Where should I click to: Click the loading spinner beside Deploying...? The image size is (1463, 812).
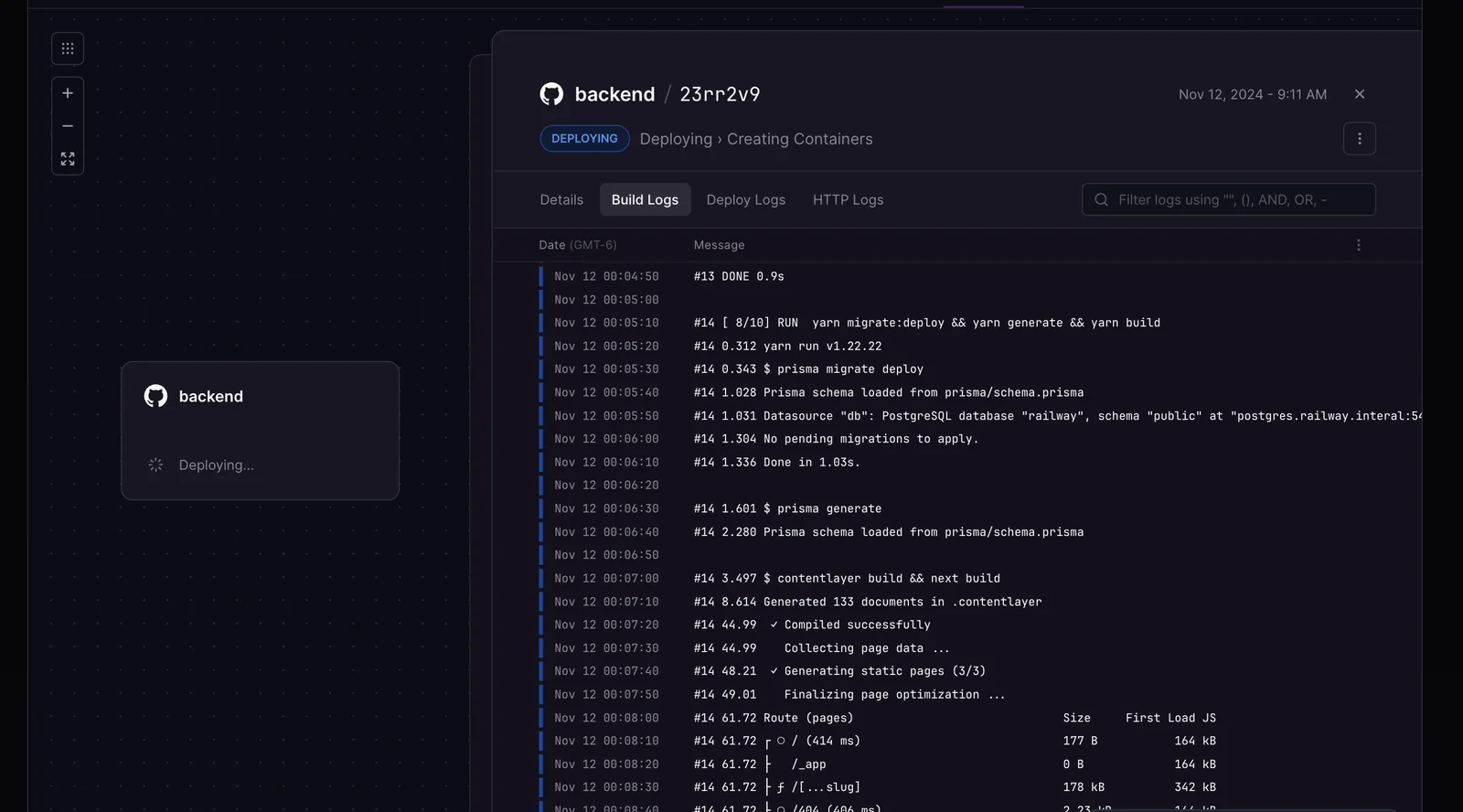pyautogui.click(x=155, y=465)
